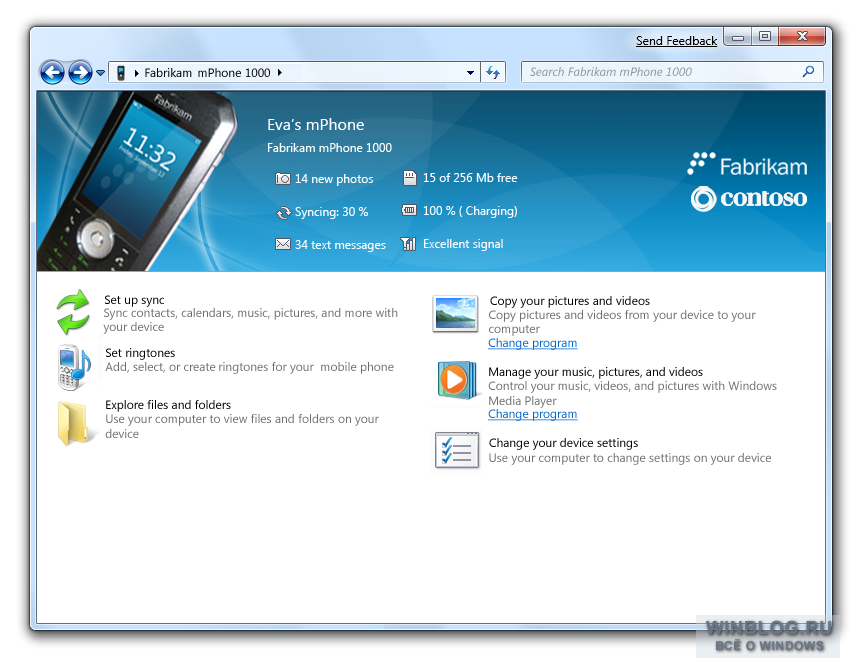Click the Set ringtones phone icon
The height and width of the screenshot is (669, 850).
pos(74,368)
